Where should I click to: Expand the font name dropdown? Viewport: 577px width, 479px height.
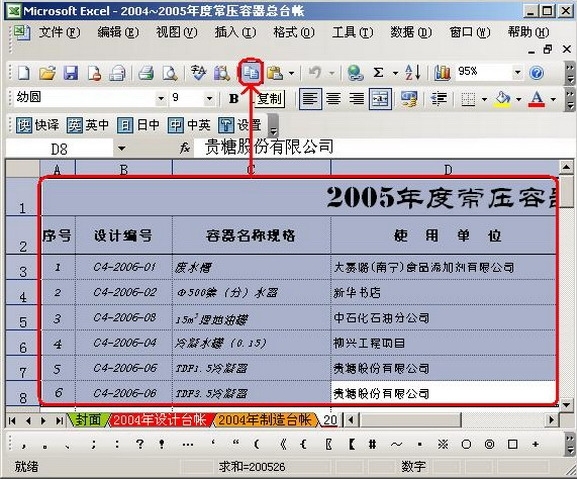pyautogui.click(x=161, y=99)
